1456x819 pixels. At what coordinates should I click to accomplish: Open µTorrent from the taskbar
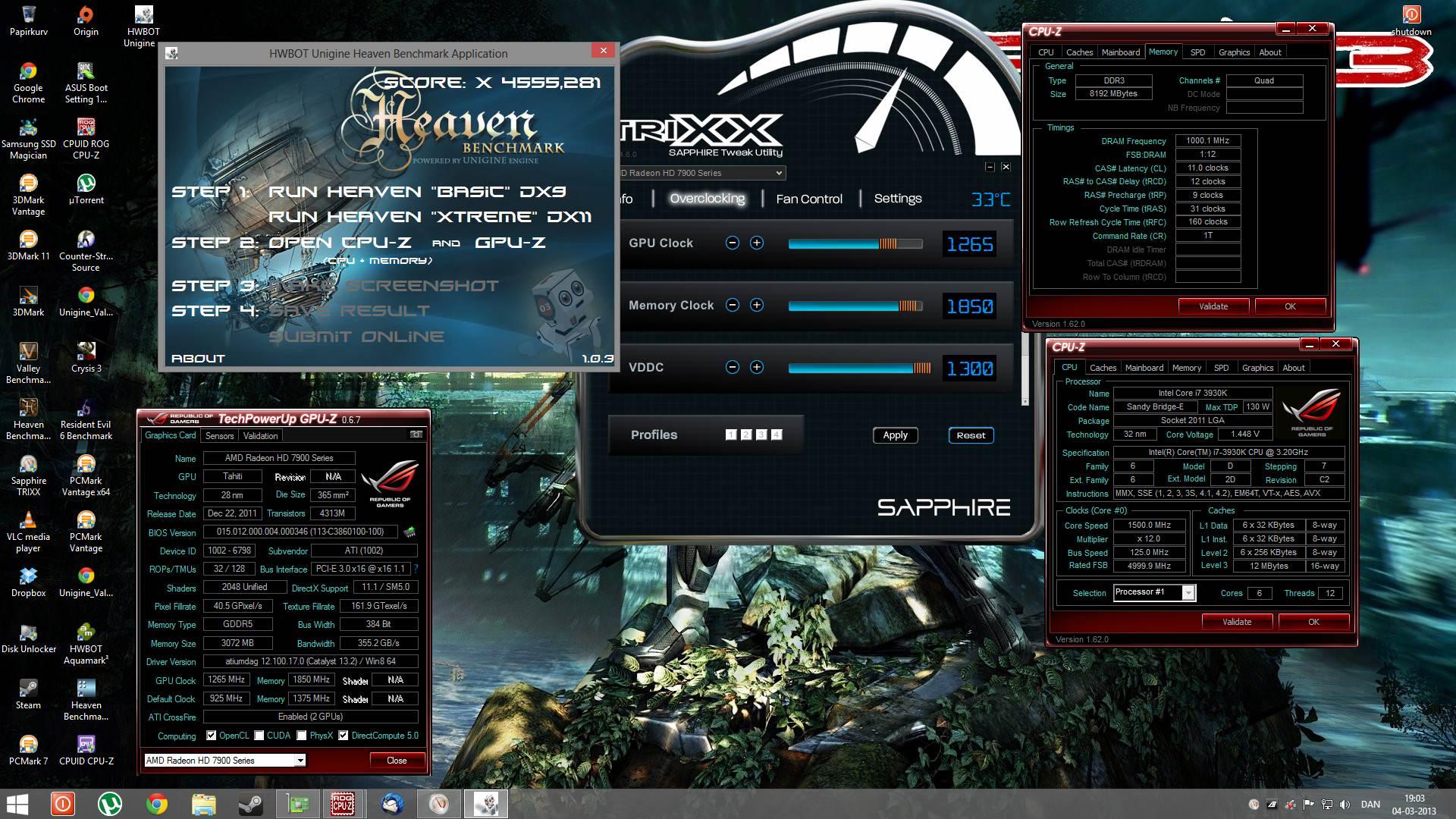110,804
